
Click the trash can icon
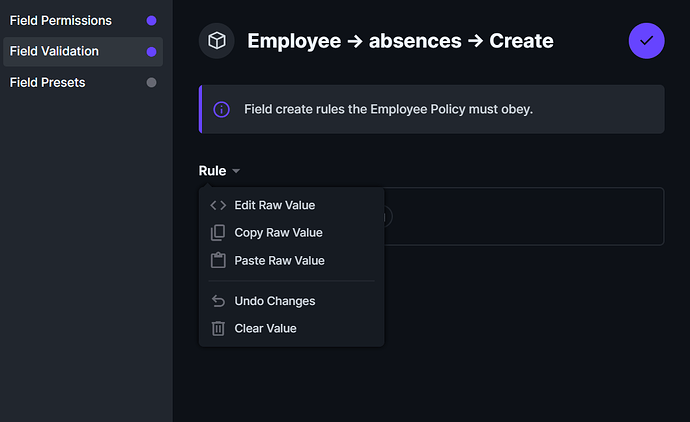(218, 328)
